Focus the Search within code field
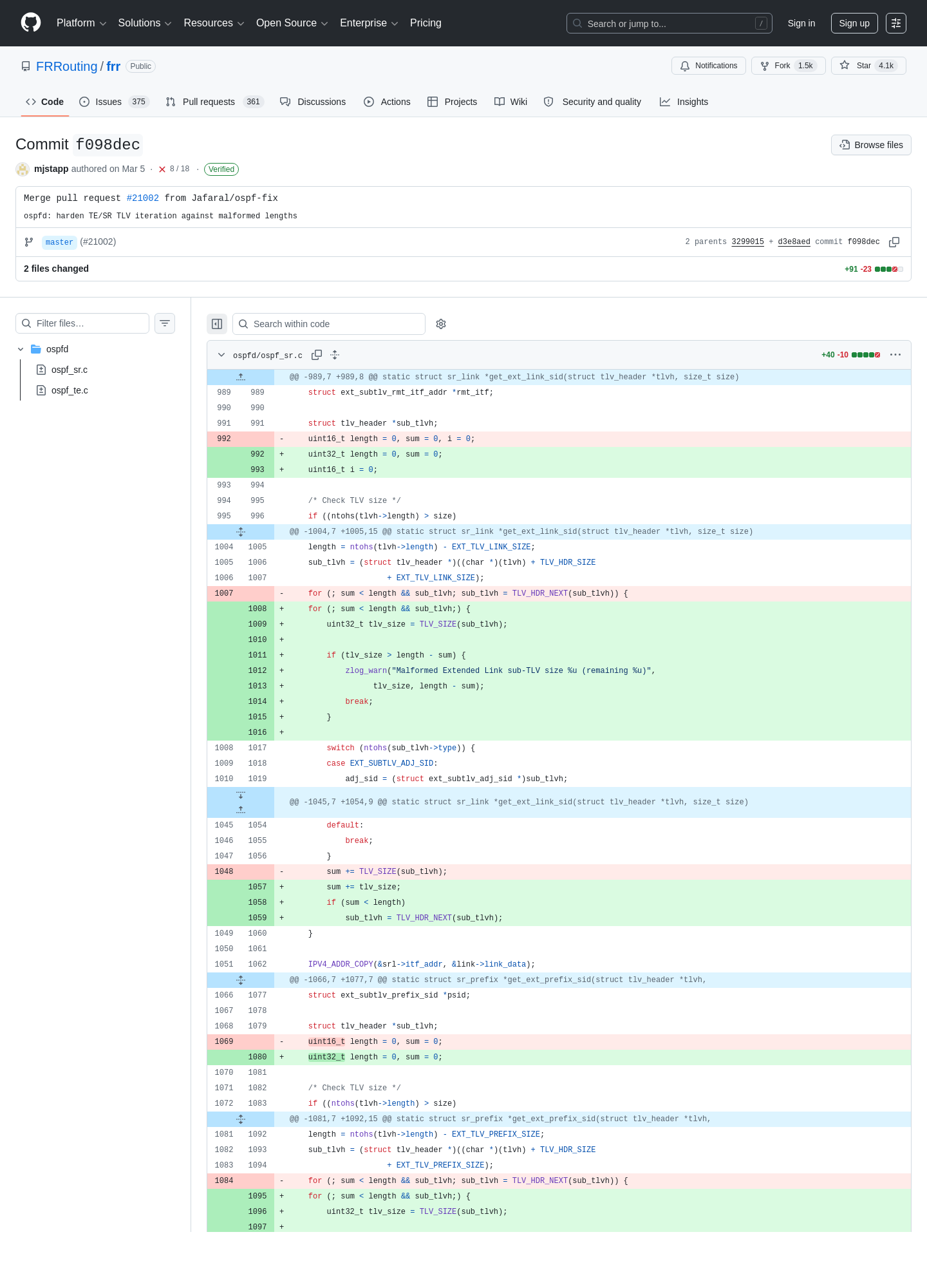 (x=329, y=324)
